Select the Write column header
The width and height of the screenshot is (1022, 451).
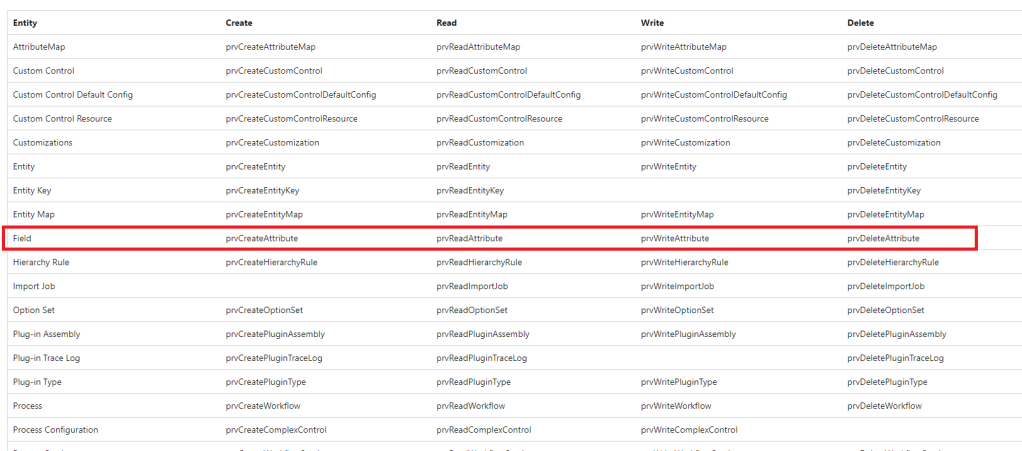tap(652, 22)
